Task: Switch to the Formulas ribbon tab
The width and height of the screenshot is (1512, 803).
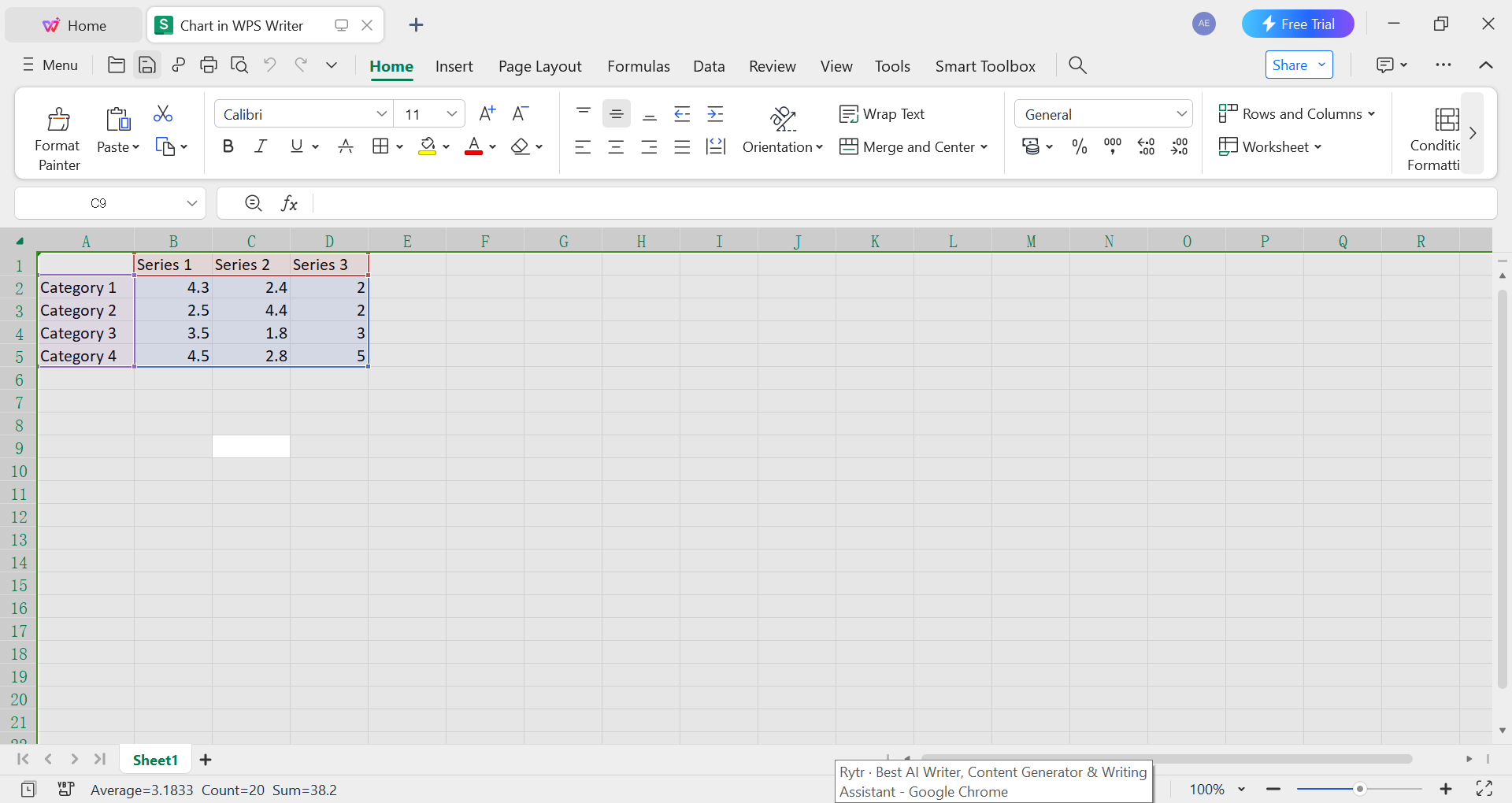Action: [x=638, y=66]
